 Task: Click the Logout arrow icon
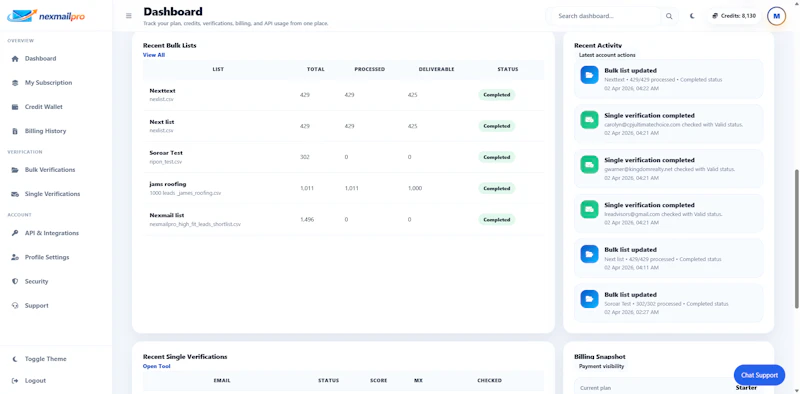[15, 381]
